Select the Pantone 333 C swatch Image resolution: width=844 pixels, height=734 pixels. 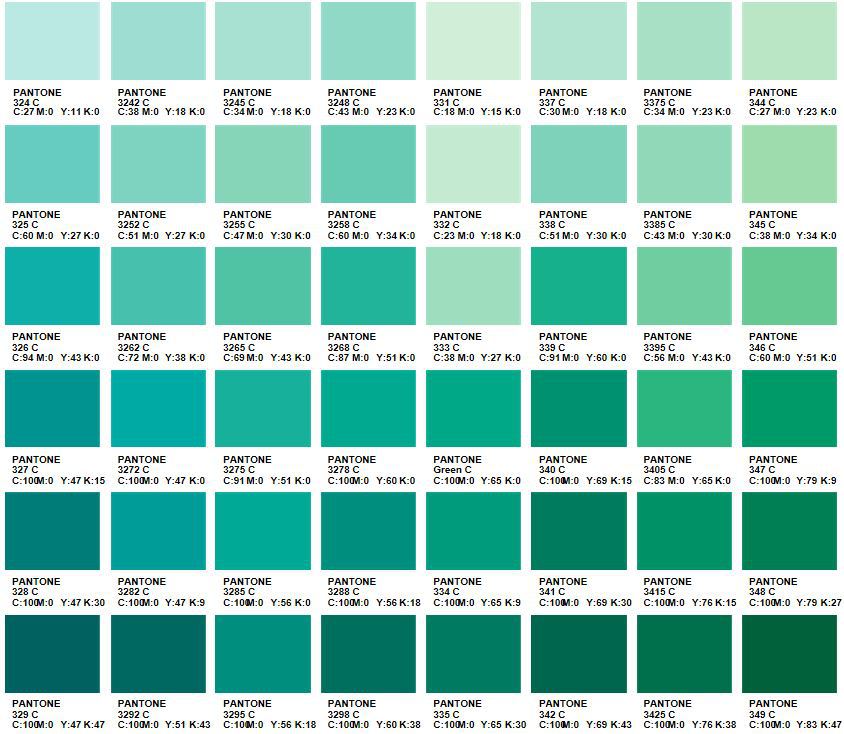tap(473, 286)
